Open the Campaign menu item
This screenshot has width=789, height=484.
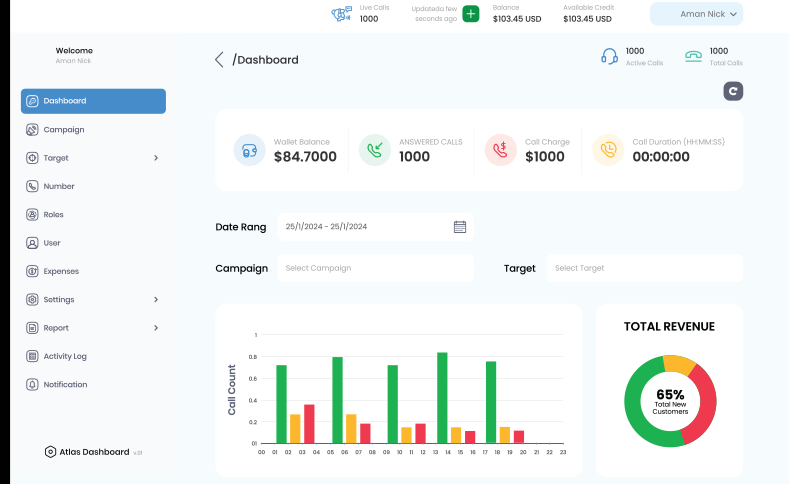tap(93, 130)
